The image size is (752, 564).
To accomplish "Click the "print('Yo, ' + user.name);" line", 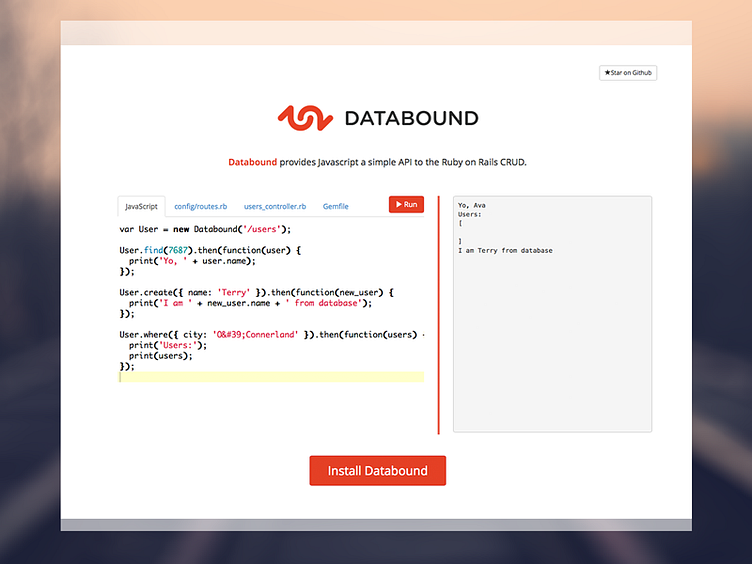I will [x=192, y=261].
